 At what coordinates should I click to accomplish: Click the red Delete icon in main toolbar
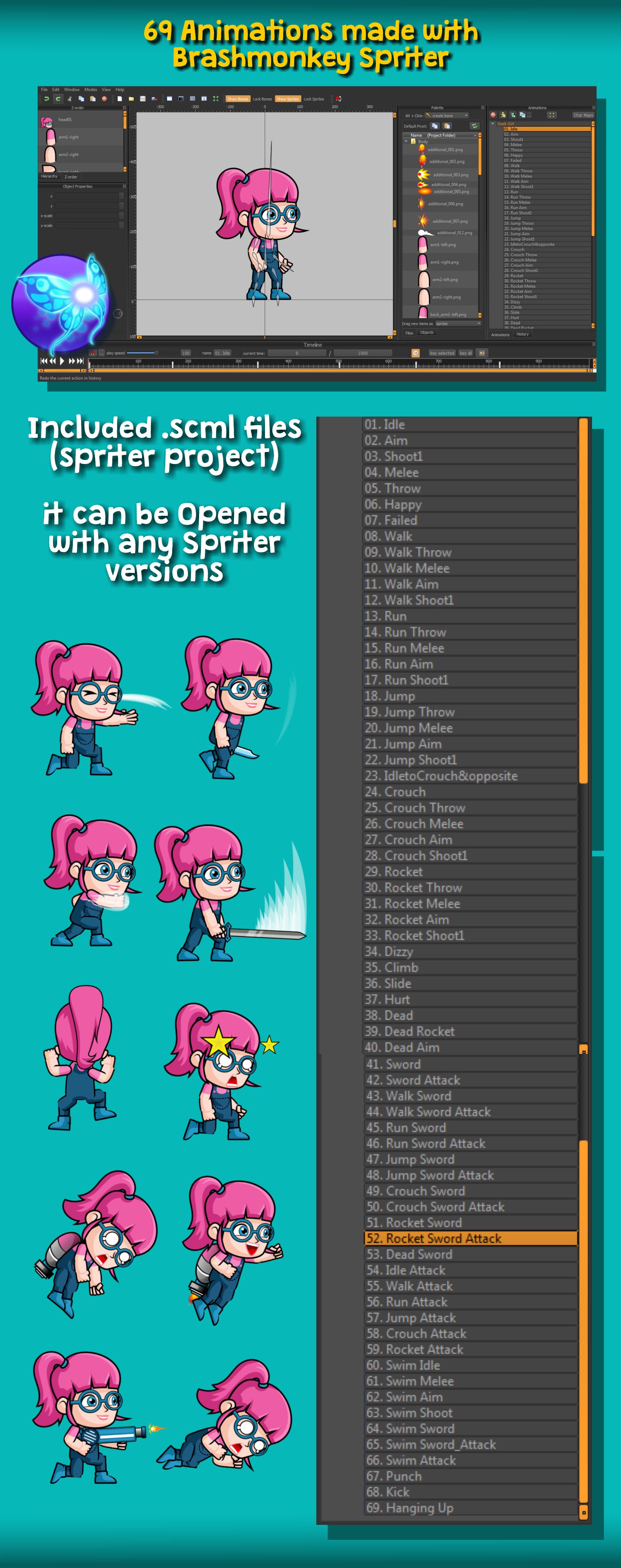(x=104, y=99)
